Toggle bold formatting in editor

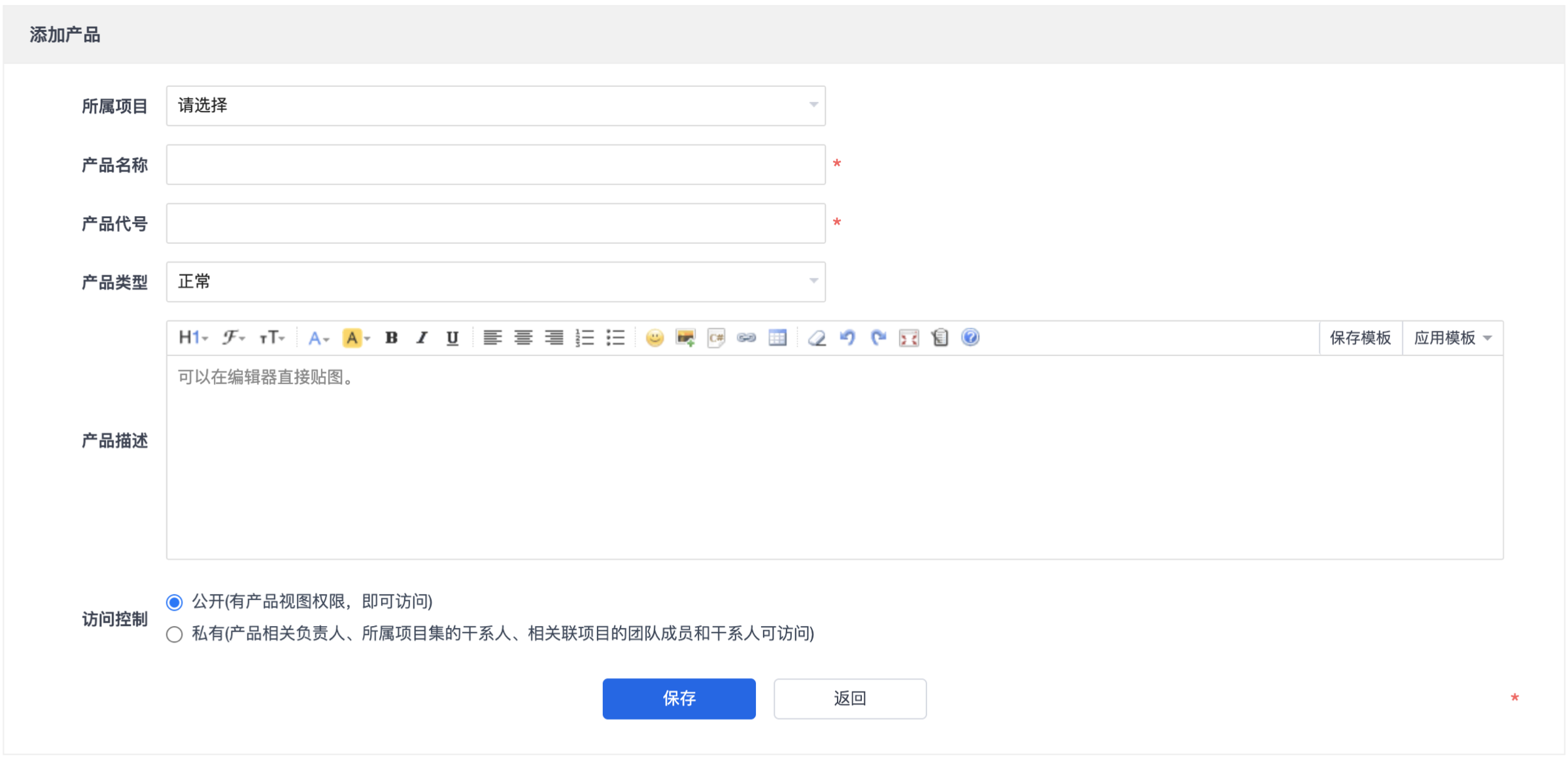coord(391,338)
